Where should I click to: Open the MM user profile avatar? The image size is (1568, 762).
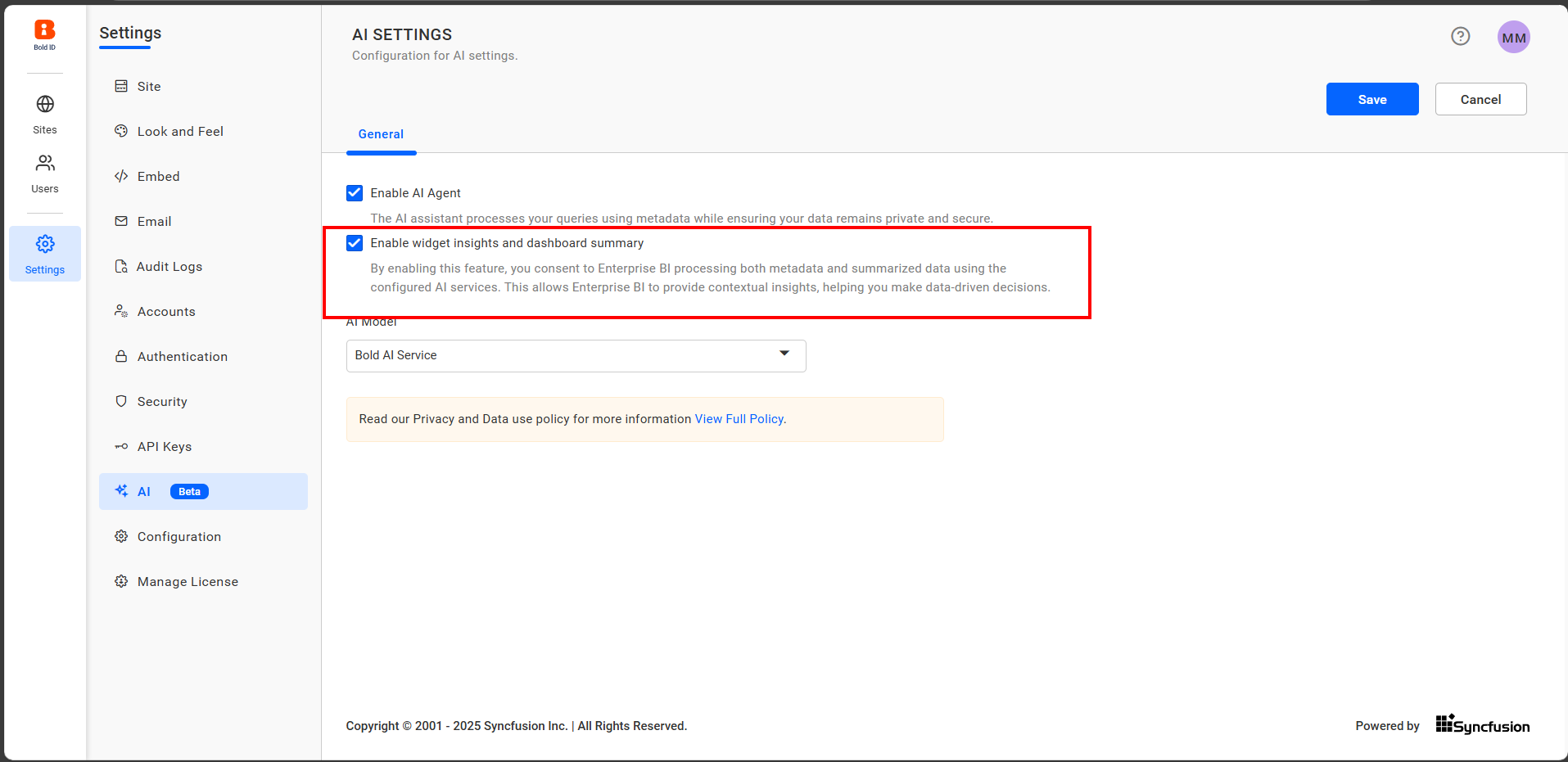coord(1513,38)
